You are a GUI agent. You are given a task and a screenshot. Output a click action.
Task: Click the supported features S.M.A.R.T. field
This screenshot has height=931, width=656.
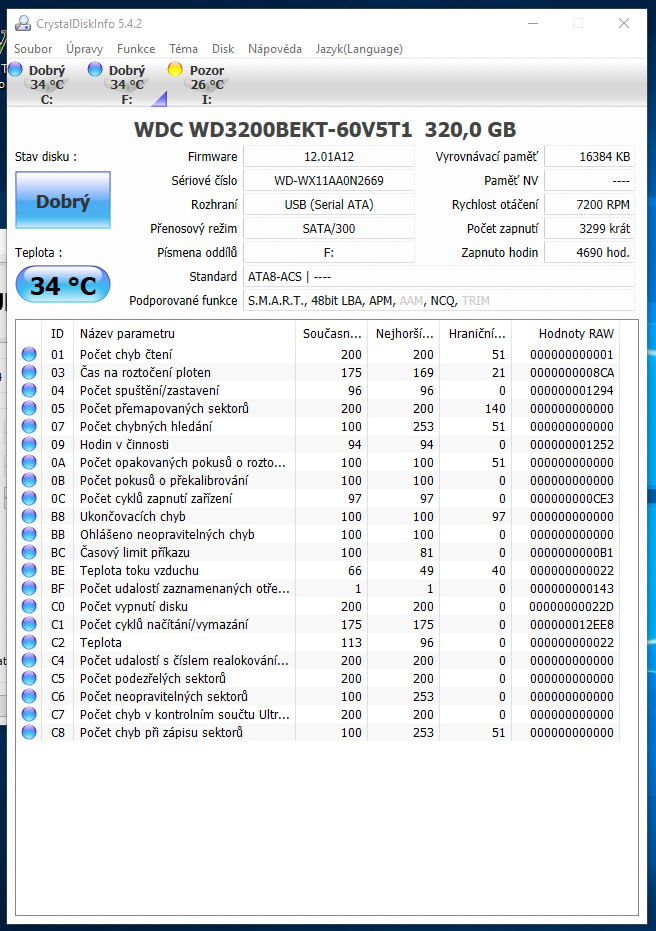click(439, 300)
